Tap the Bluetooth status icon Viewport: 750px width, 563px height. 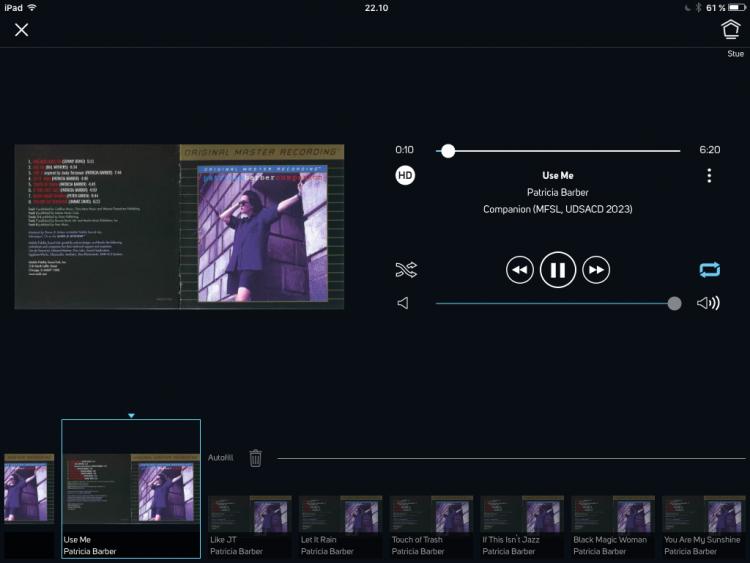(x=698, y=8)
